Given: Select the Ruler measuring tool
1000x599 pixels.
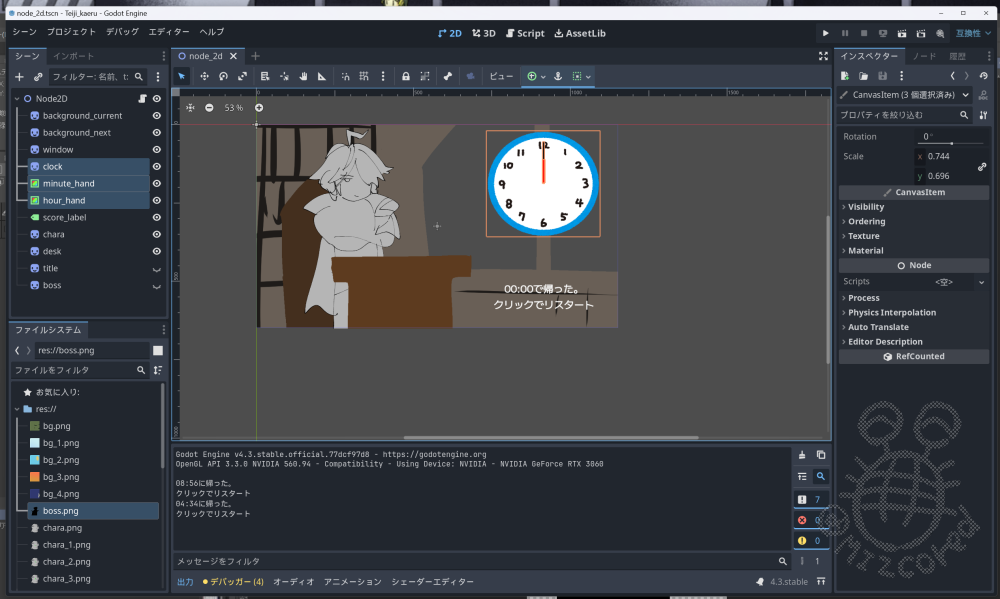Looking at the screenshot, I should coord(322,76).
